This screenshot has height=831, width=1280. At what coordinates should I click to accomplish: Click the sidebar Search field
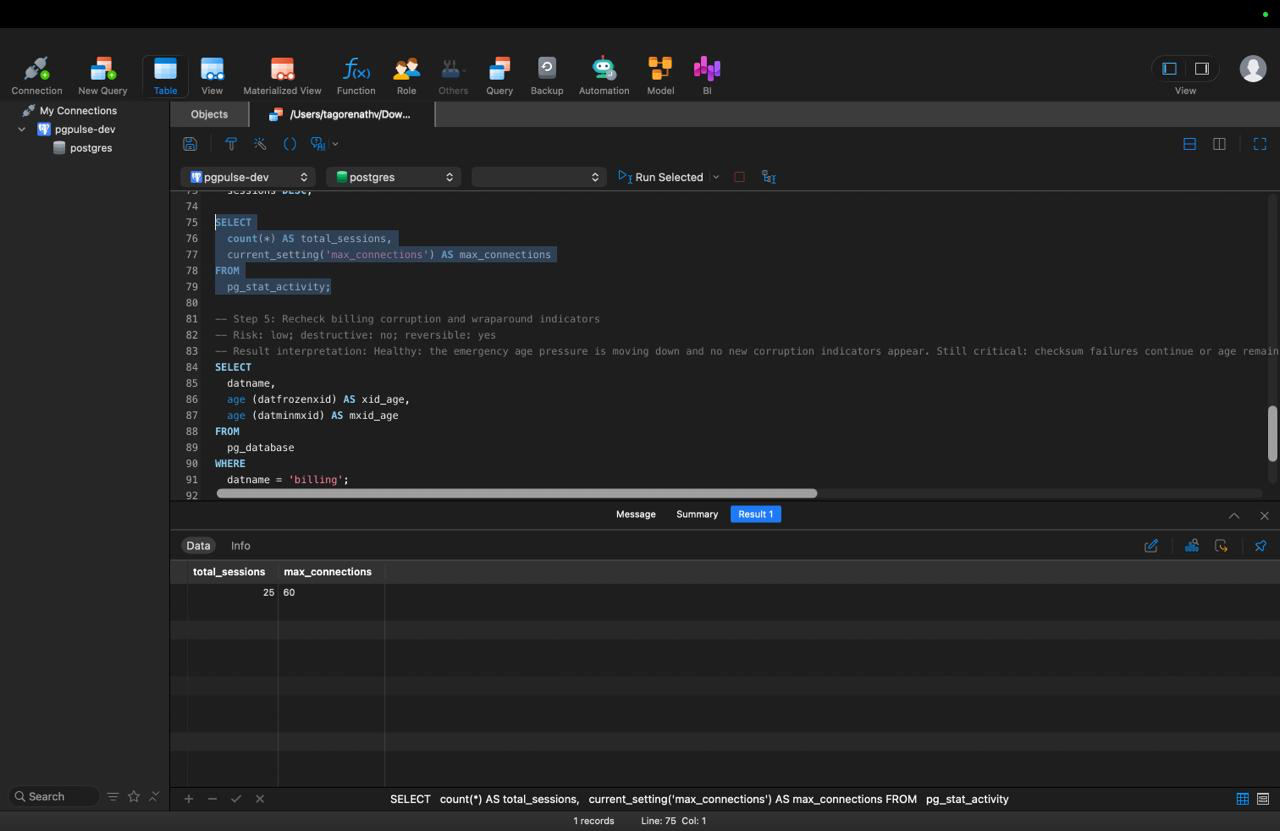coord(55,797)
